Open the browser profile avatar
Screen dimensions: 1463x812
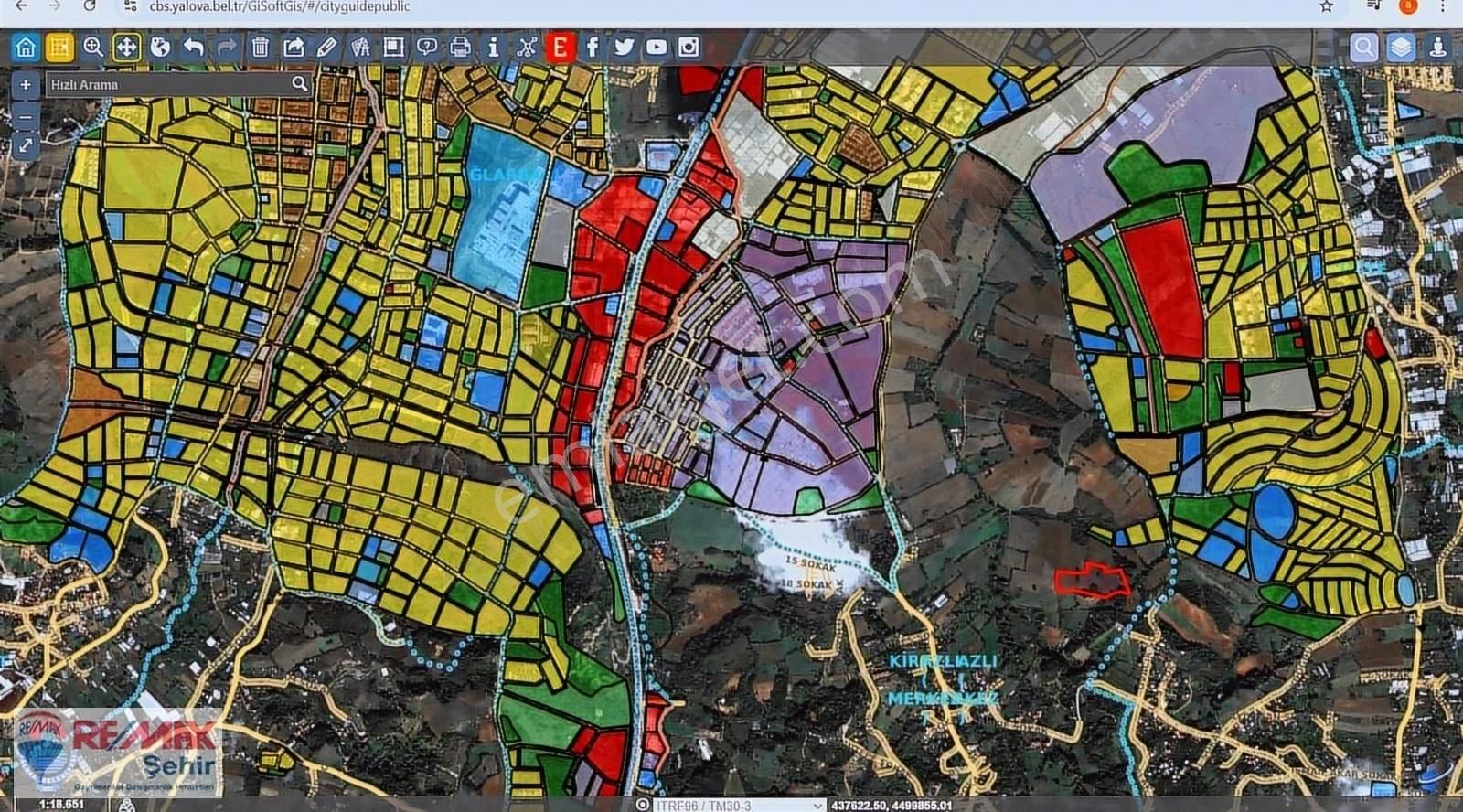(x=1408, y=5)
